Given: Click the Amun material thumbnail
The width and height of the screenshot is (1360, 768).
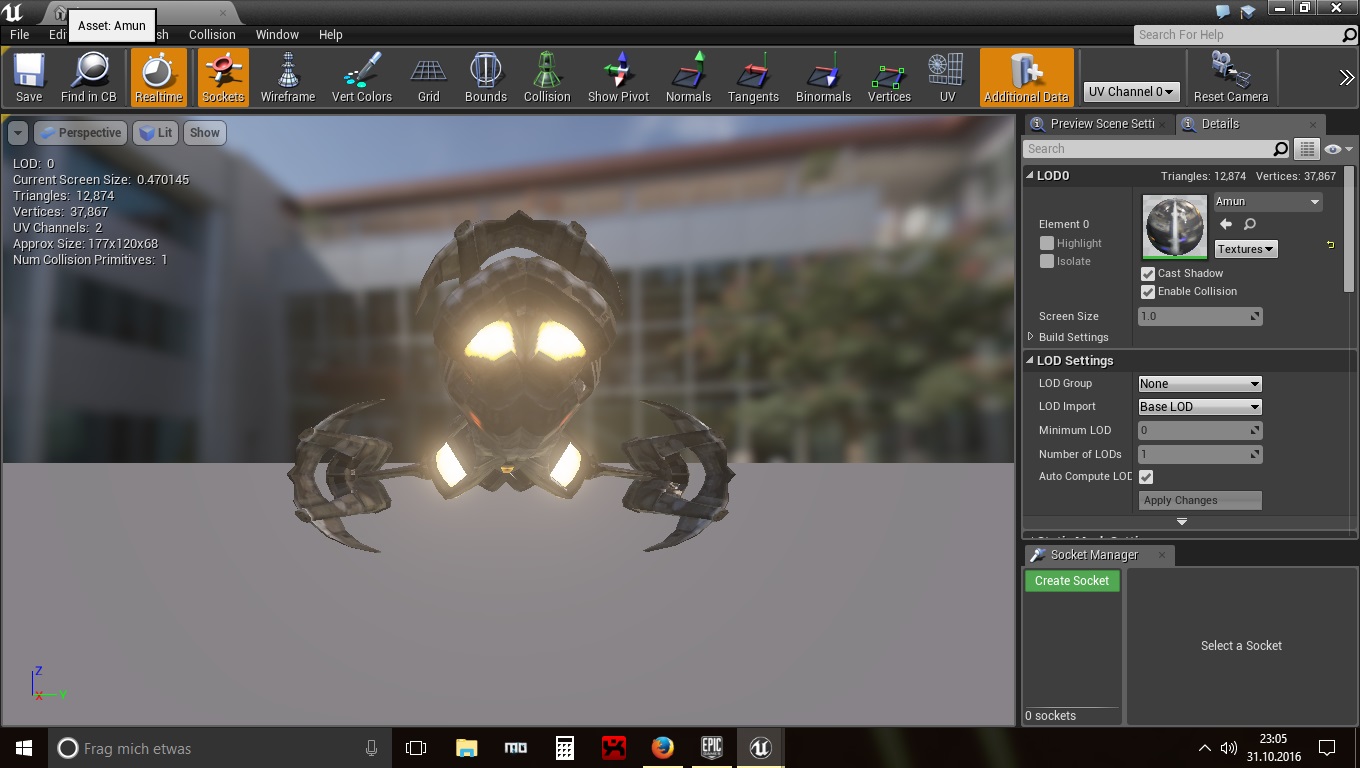Looking at the screenshot, I should 1175,227.
